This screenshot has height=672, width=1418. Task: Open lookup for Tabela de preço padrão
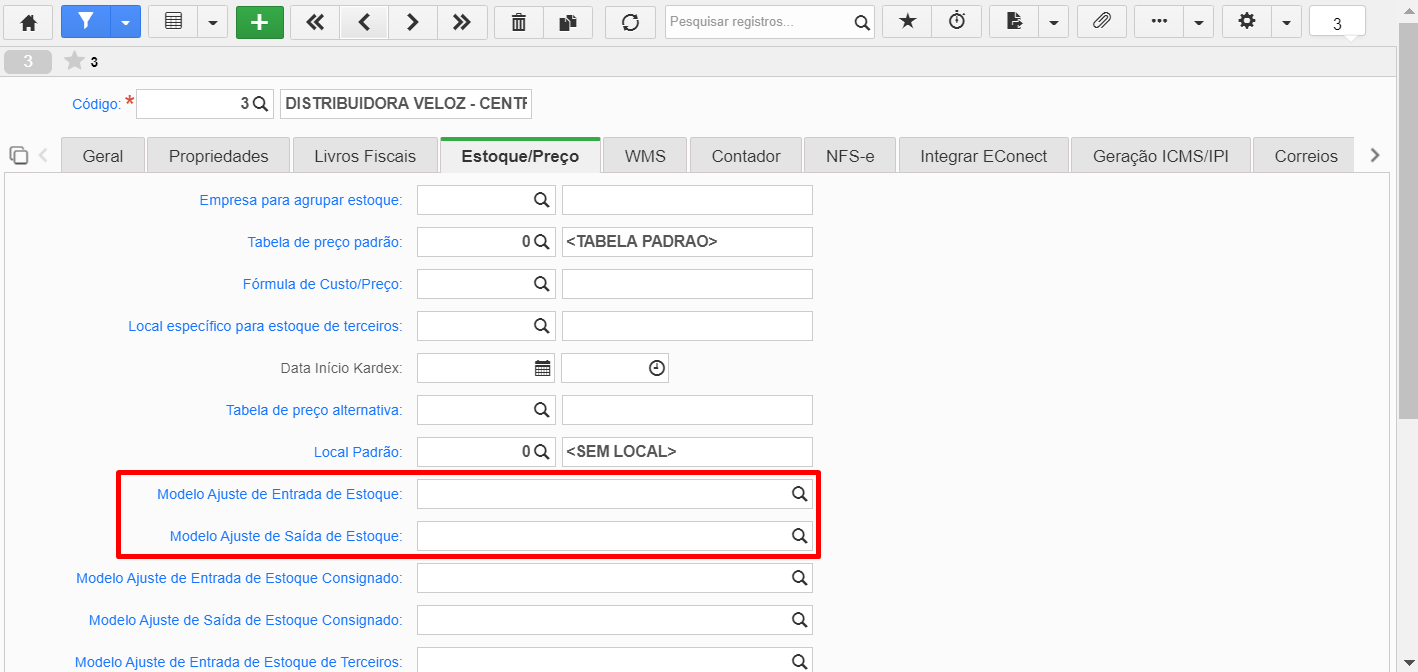541,242
